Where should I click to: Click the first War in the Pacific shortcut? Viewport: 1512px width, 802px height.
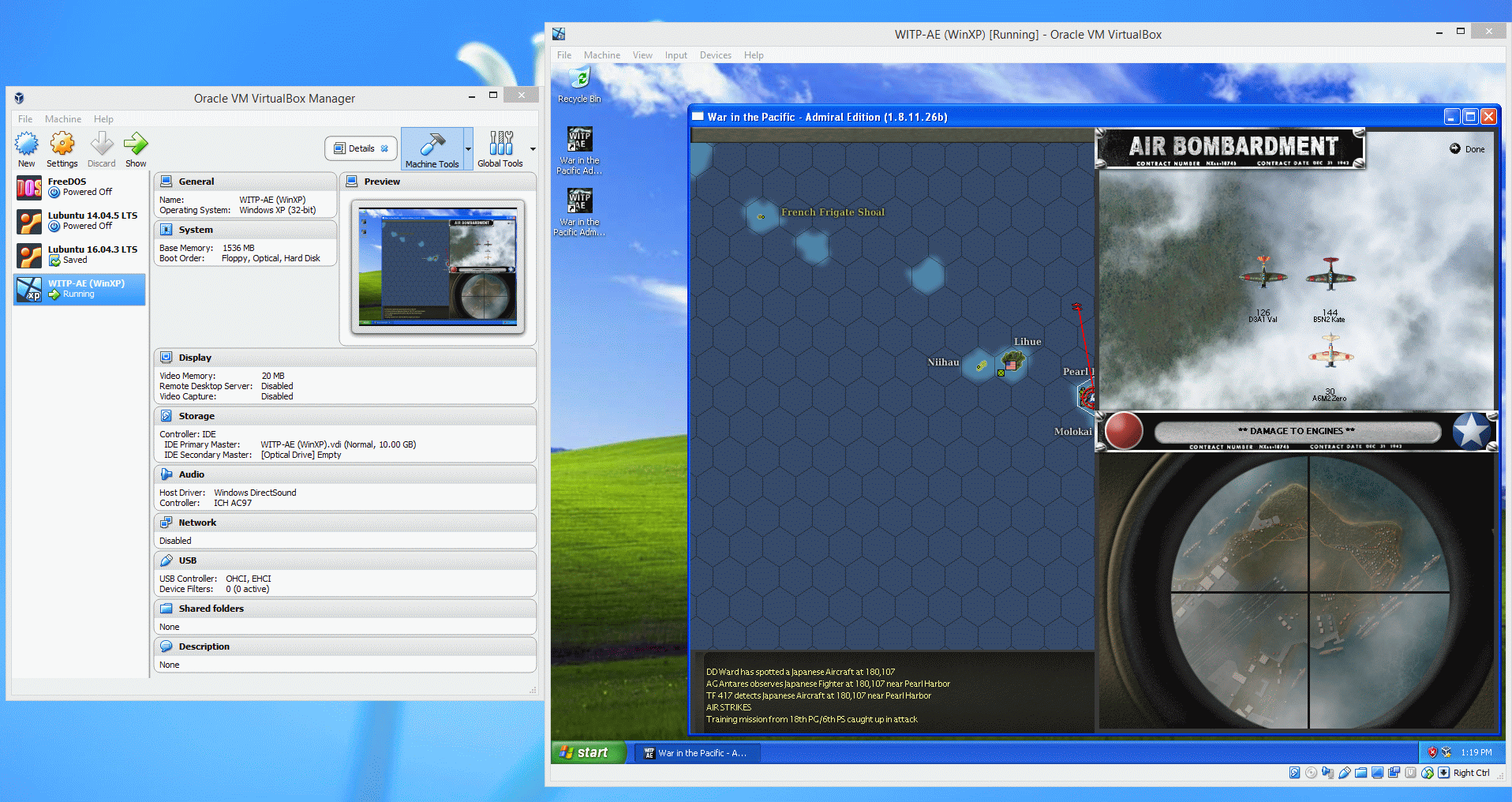coord(579,150)
